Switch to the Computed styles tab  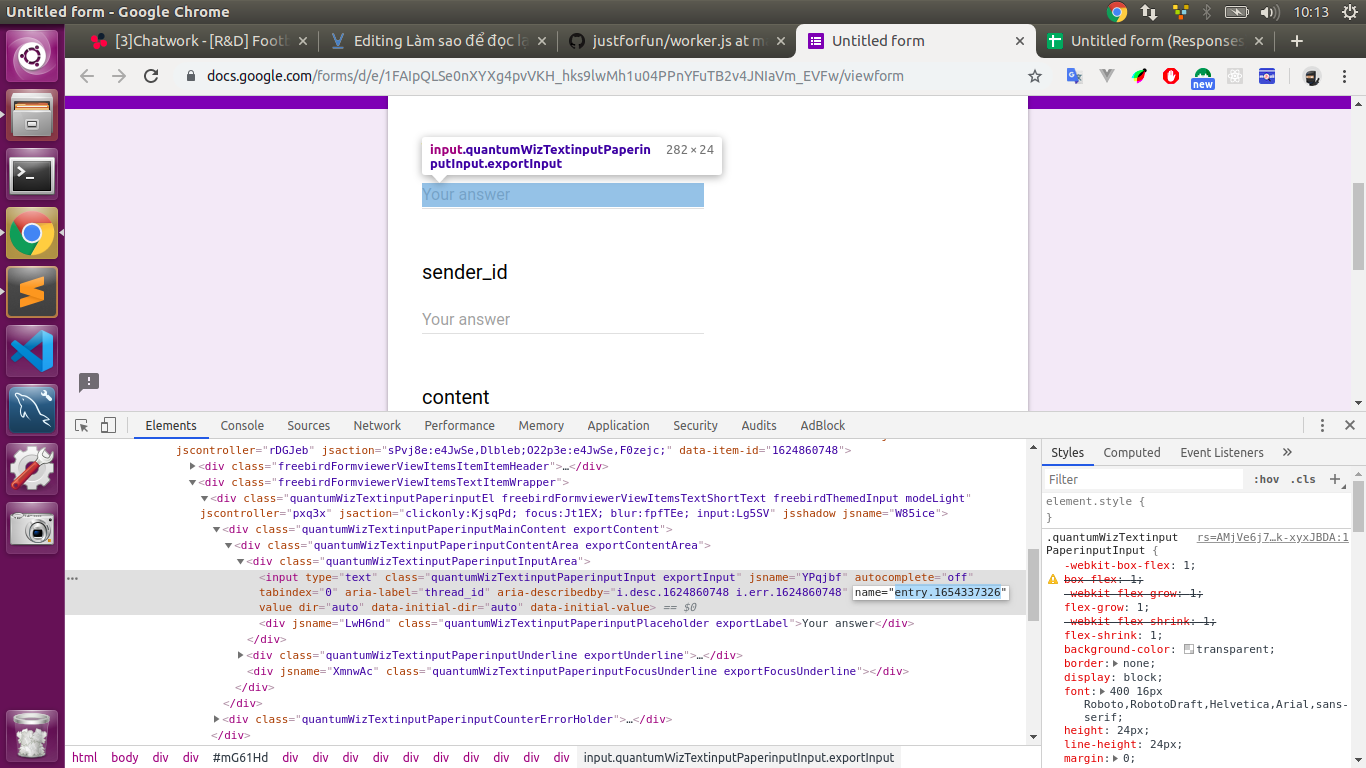pyautogui.click(x=1132, y=452)
